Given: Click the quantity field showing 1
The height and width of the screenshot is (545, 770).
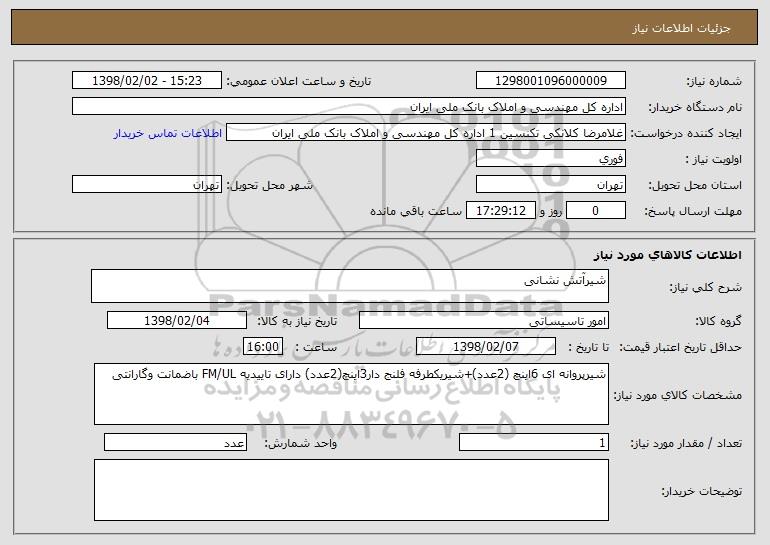Looking at the screenshot, I should pyautogui.click(x=534, y=442).
